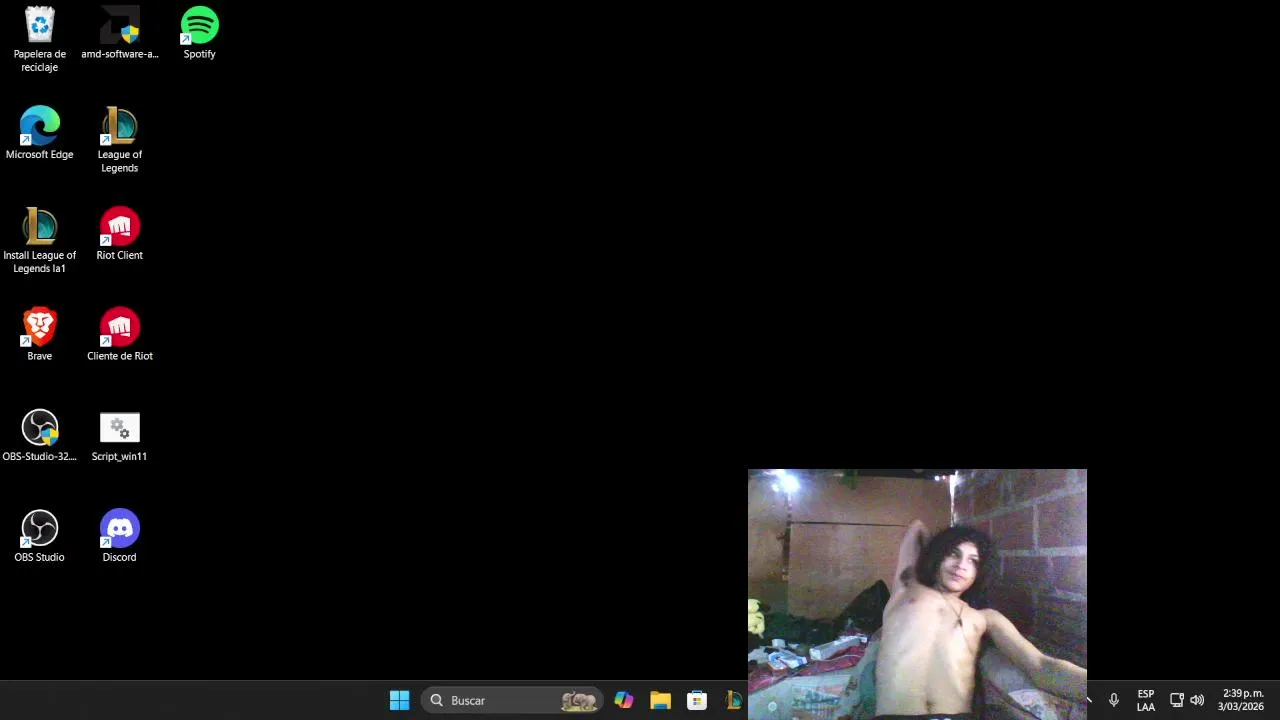Select the Cliente de Riot shortcut
Image resolution: width=1280 pixels, height=720 pixels.
pyautogui.click(x=119, y=334)
